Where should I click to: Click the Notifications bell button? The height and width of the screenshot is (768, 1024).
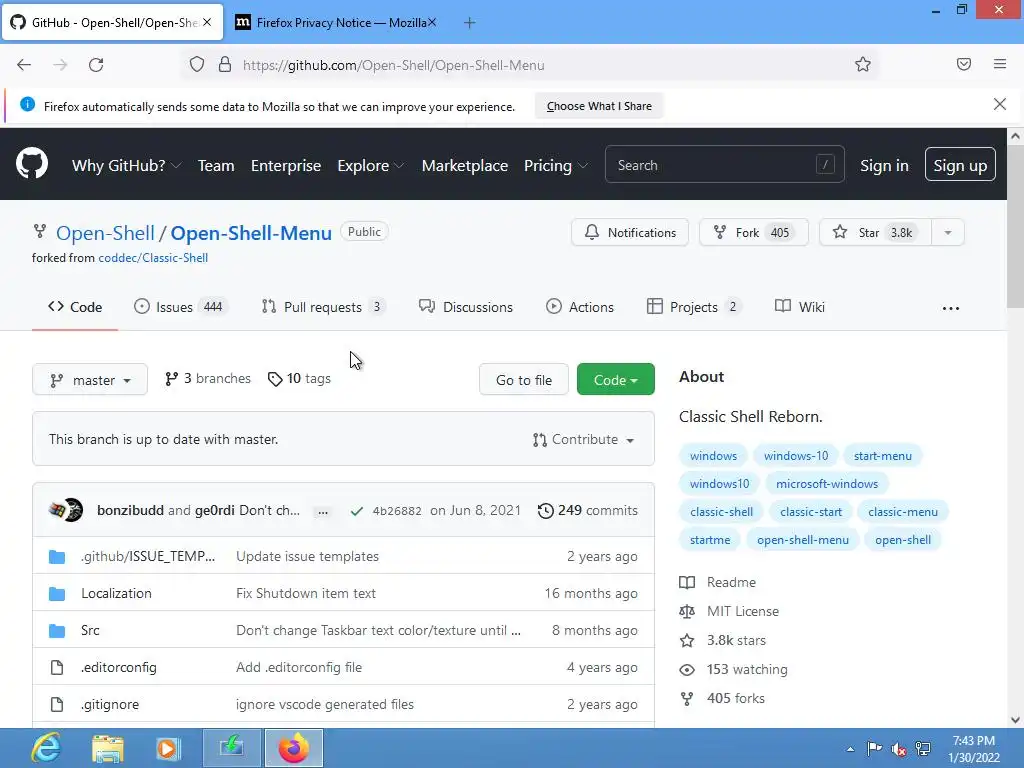tap(630, 232)
